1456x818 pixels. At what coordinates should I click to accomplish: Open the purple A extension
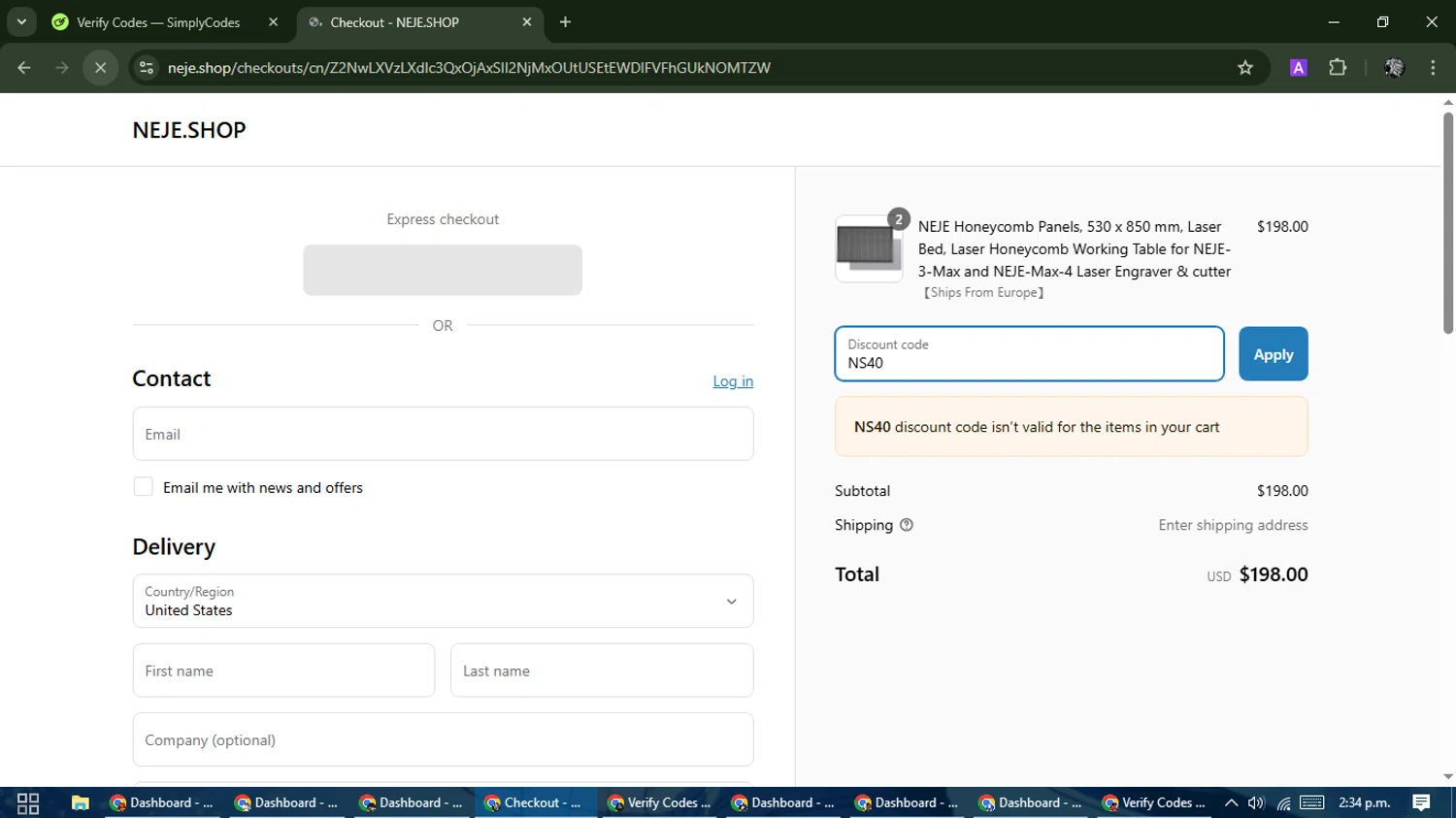pos(1299,68)
